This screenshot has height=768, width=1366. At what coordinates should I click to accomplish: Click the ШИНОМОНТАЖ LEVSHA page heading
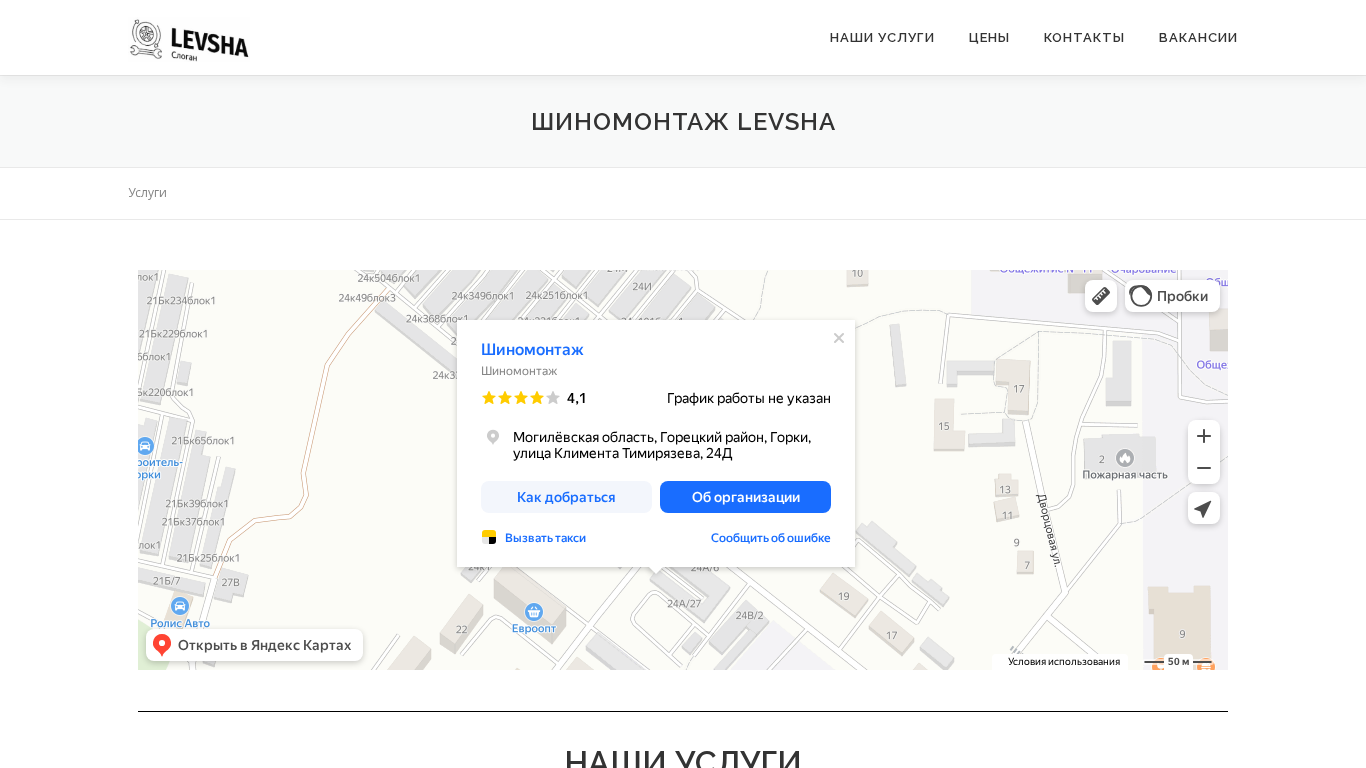coord(683,122)
